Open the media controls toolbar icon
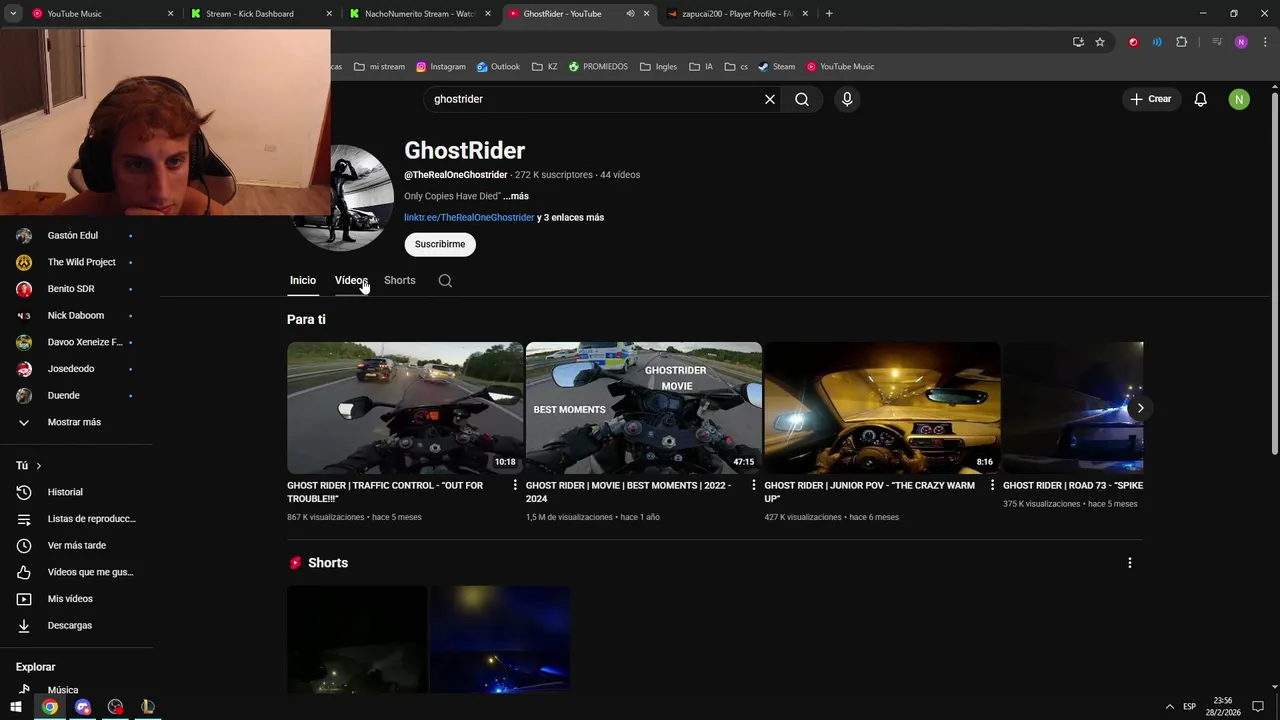This screenshot has height=720, width=1280. coord(1217,42)
